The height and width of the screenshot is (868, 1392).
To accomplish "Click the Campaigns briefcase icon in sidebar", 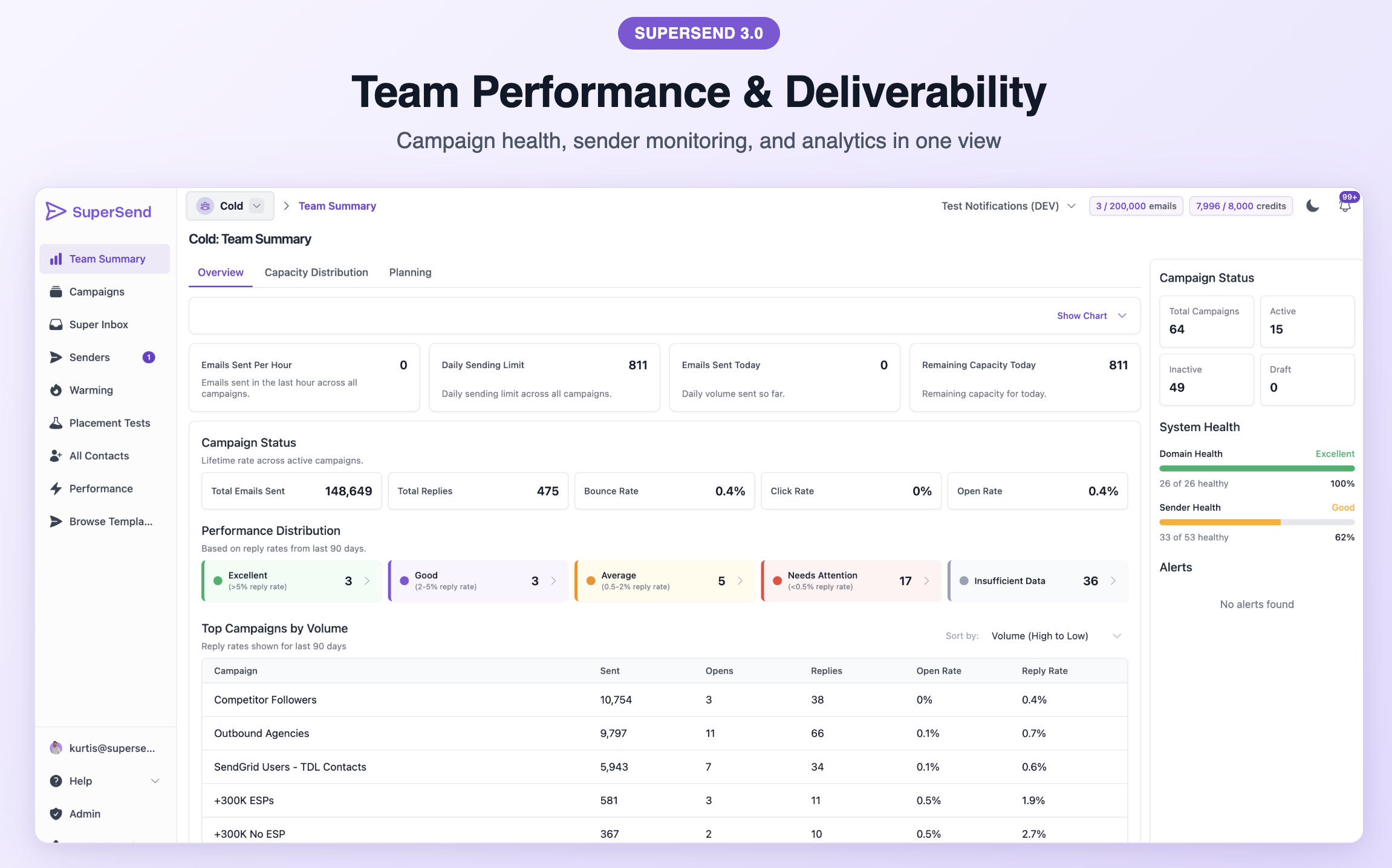I will click(56, 292).
